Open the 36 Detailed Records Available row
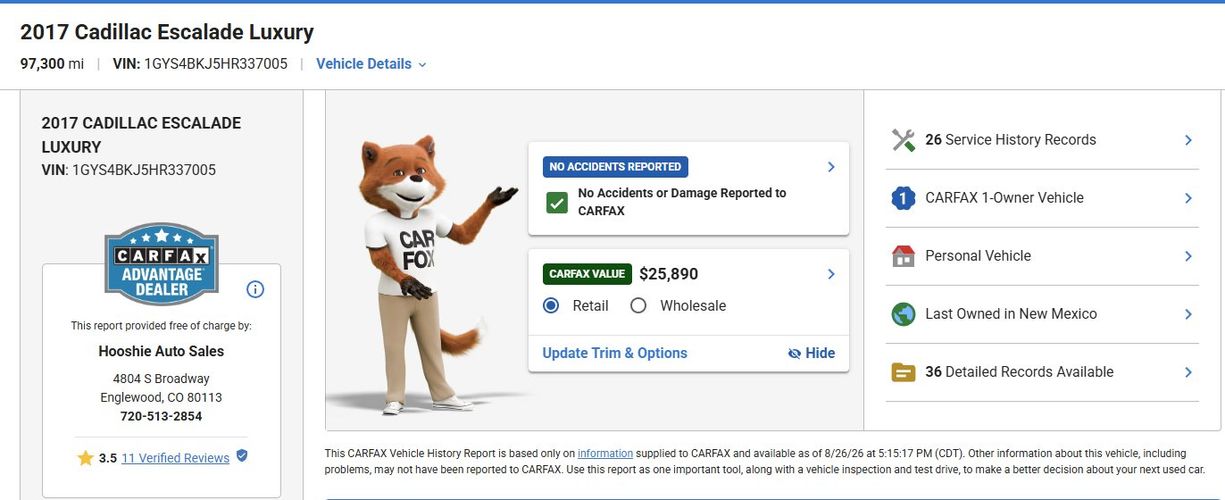 point(1042,372)
